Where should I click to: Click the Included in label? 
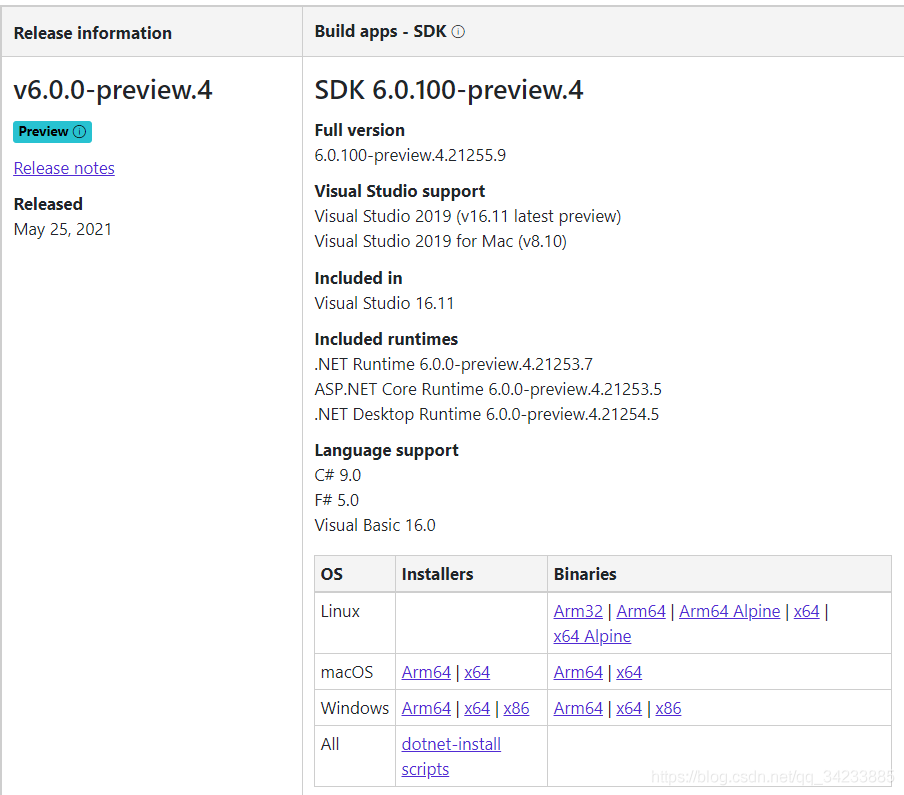pos(359,278)
